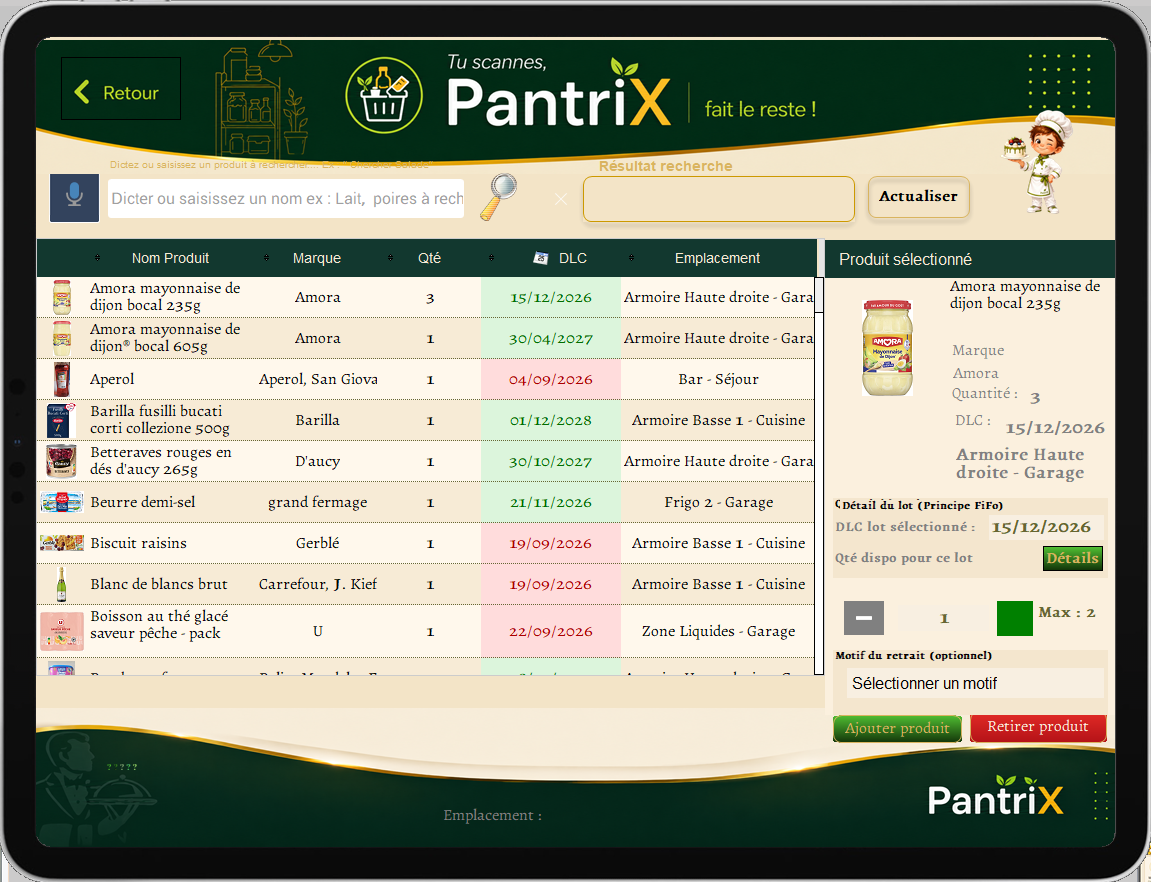Click the Betteraves rouges can thumbnail
1151x882 pixels.
click(x=61, y=461)
